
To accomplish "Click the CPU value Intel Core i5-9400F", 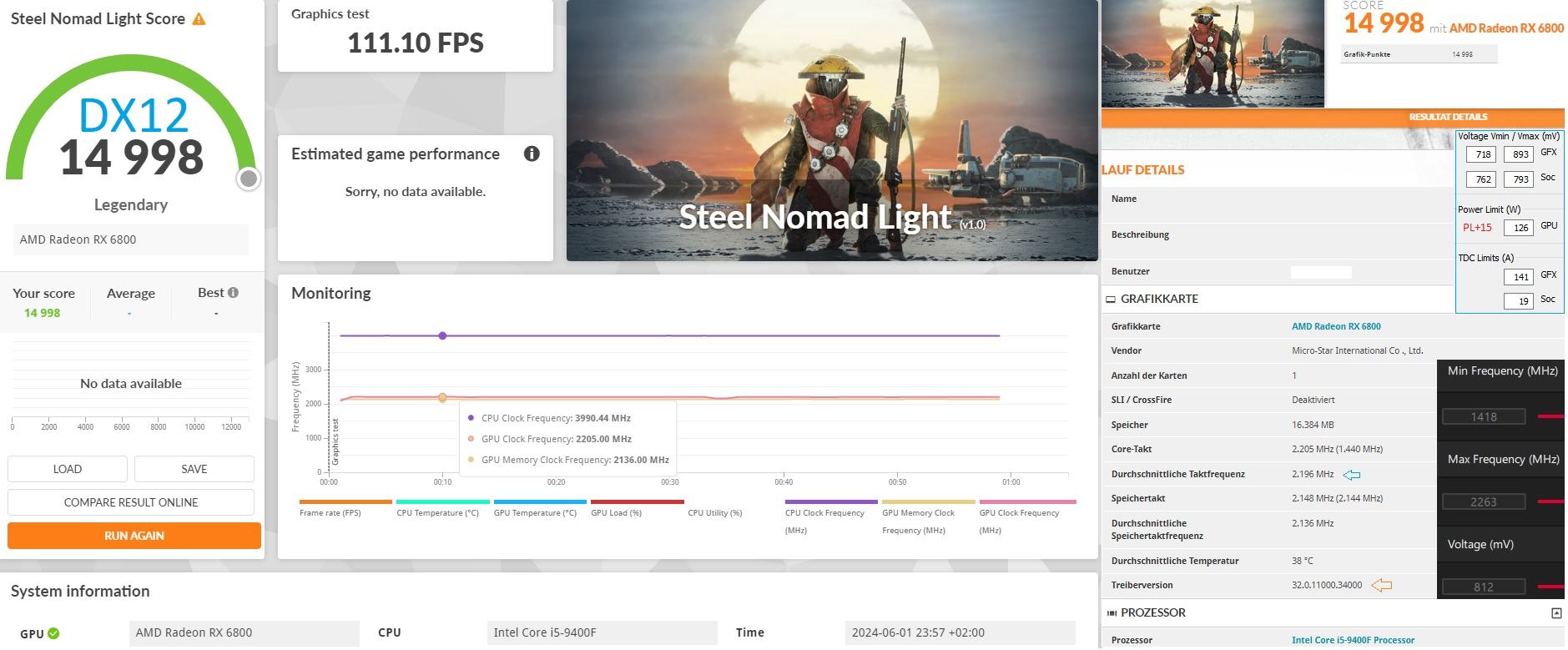I will pos(602,632).
